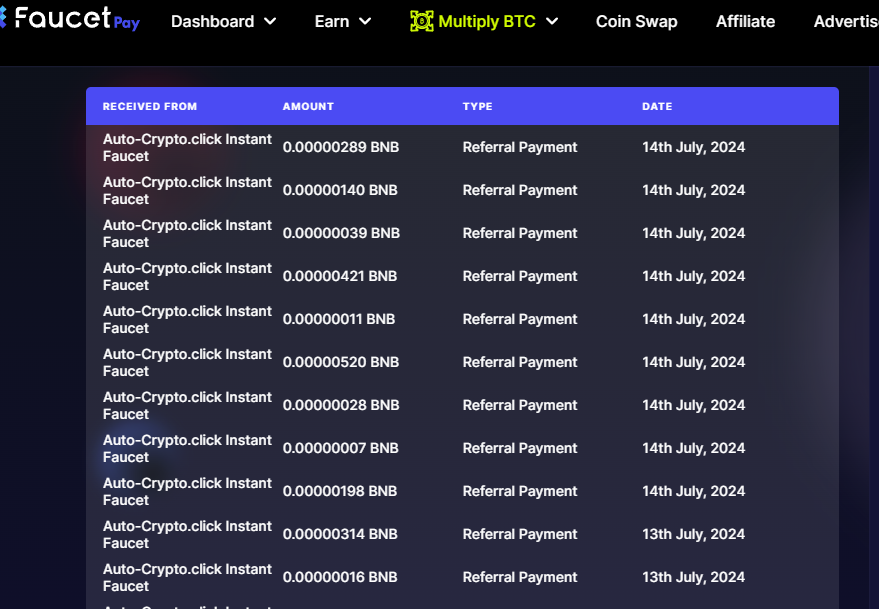The image size is (879, 609).
Task: Click the DATE column header
Action: point(657,107)
